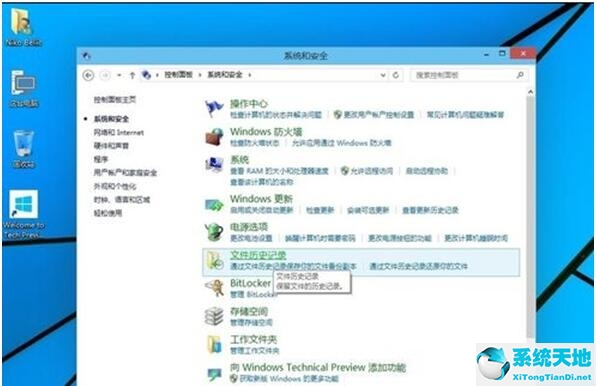Go up one level with up arrow
This screenshot has width=596, height=386.
pos(132,75)
